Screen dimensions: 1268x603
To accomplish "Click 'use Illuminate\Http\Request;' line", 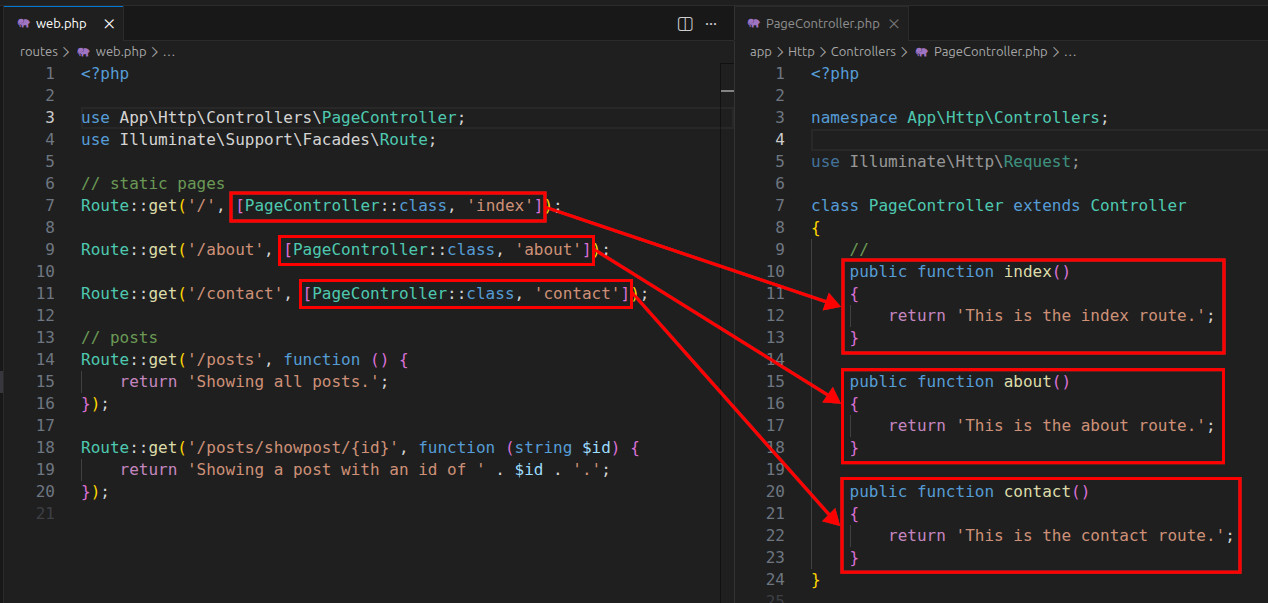I will click(946, 162).
